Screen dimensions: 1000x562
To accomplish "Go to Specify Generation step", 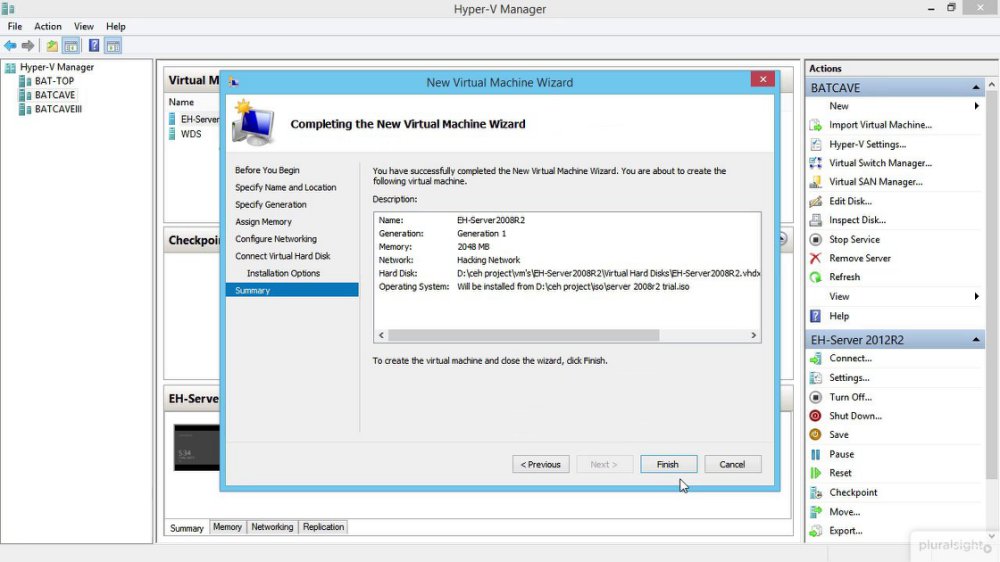I will pyautogui.click(x=270, y=205).
